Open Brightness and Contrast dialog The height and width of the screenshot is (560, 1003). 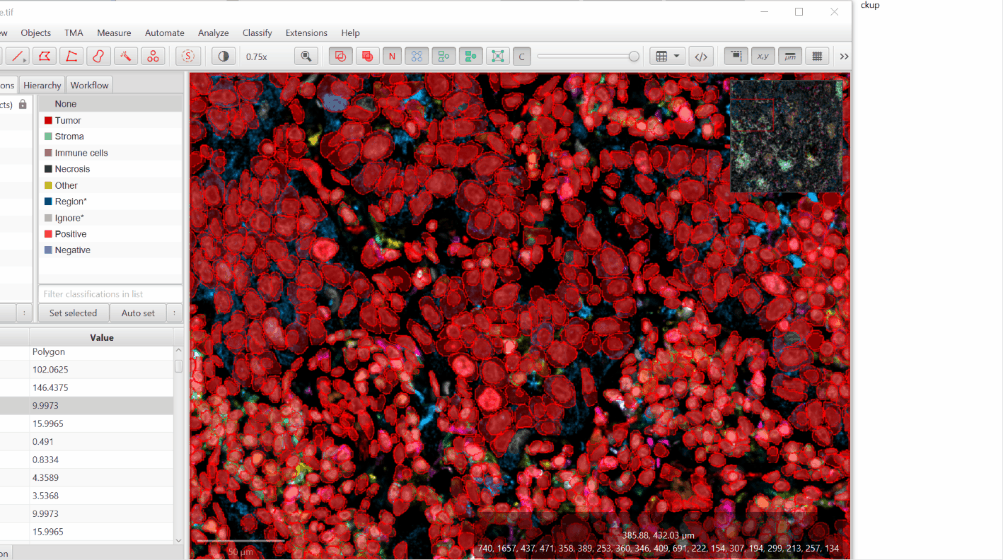[223, 56]
